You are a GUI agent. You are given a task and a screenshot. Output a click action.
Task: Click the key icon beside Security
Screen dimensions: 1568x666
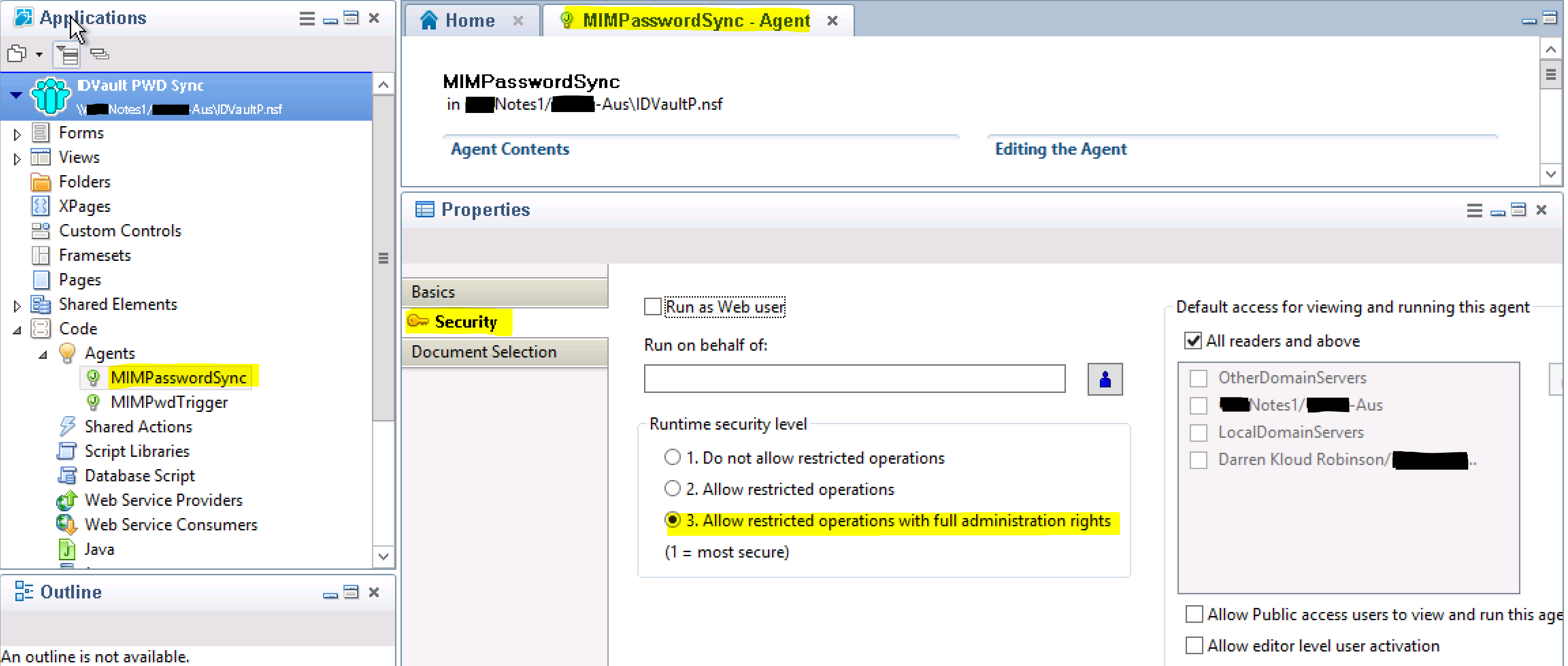[x=418, y=322]
